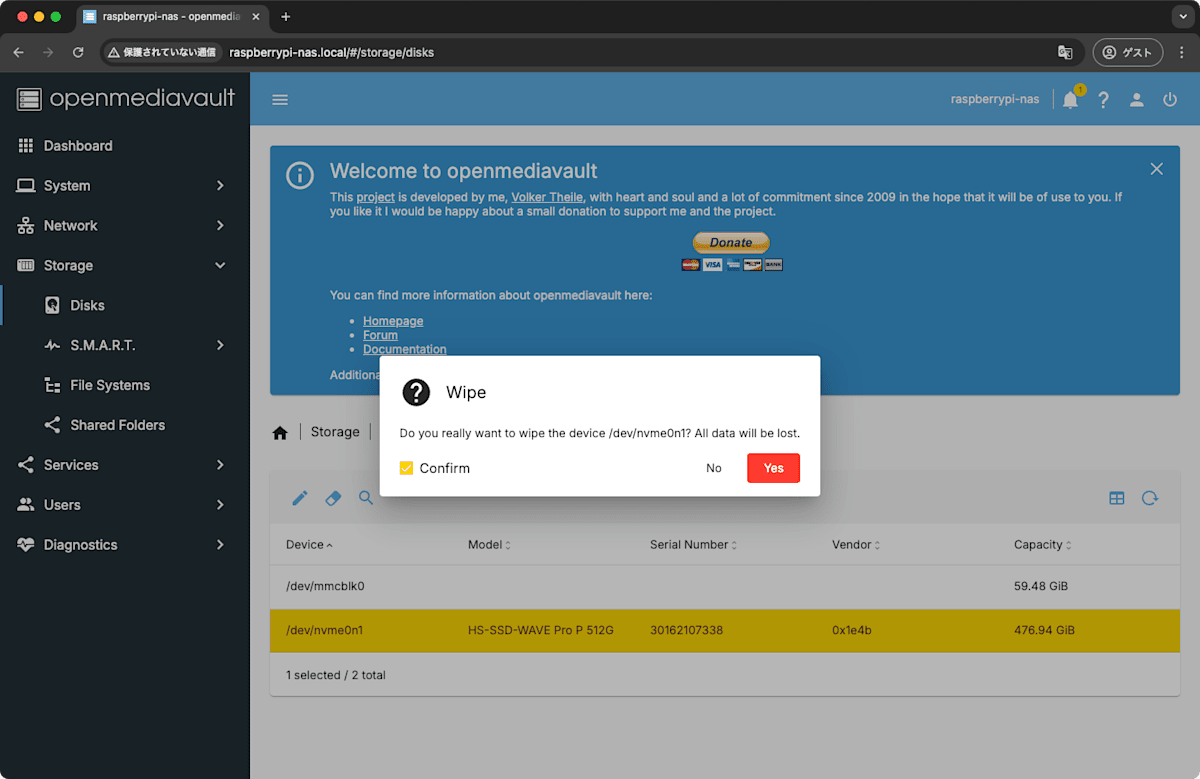Follow the Homepage link
The image size is (1200, 779).
pyautogui.click(x=393, y=321)
